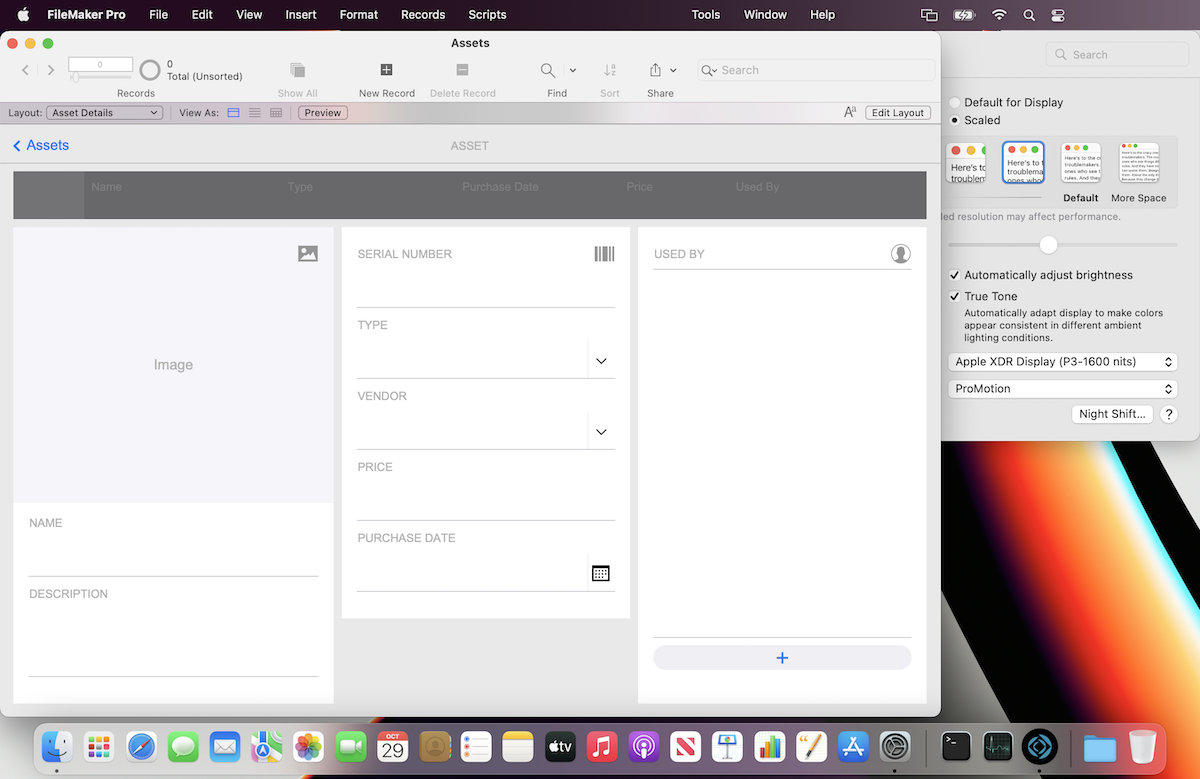Click the barcode icon beside Serial Number
The image size is (1200, 779).
tap(604, 254)
